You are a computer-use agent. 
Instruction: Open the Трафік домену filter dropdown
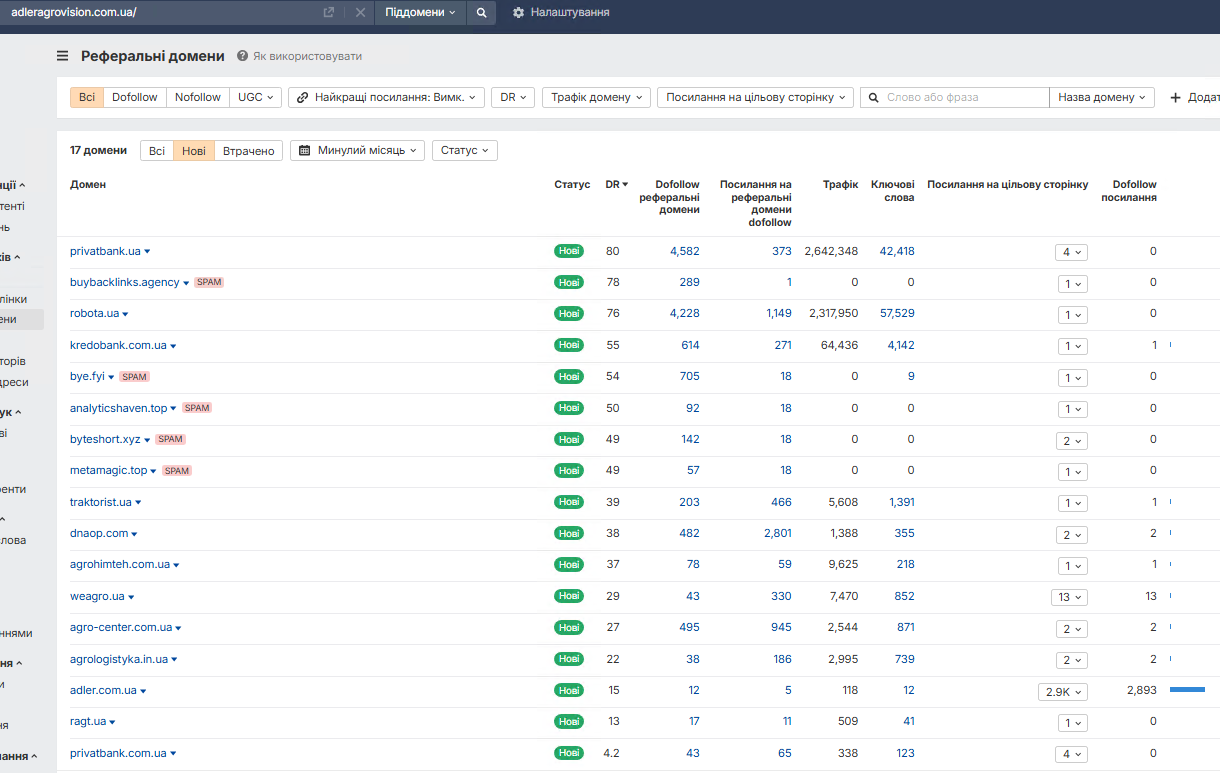(597, 97)
